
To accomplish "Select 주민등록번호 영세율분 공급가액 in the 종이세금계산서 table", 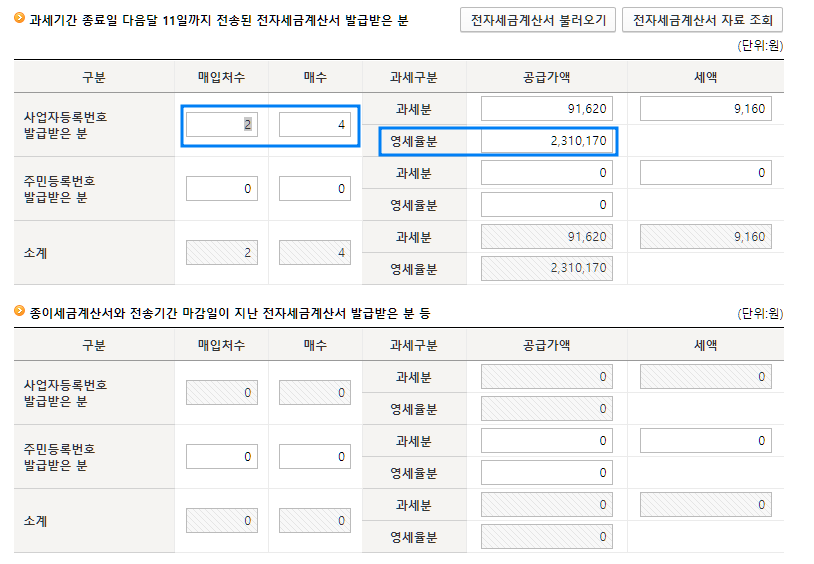I will [546, 473].
